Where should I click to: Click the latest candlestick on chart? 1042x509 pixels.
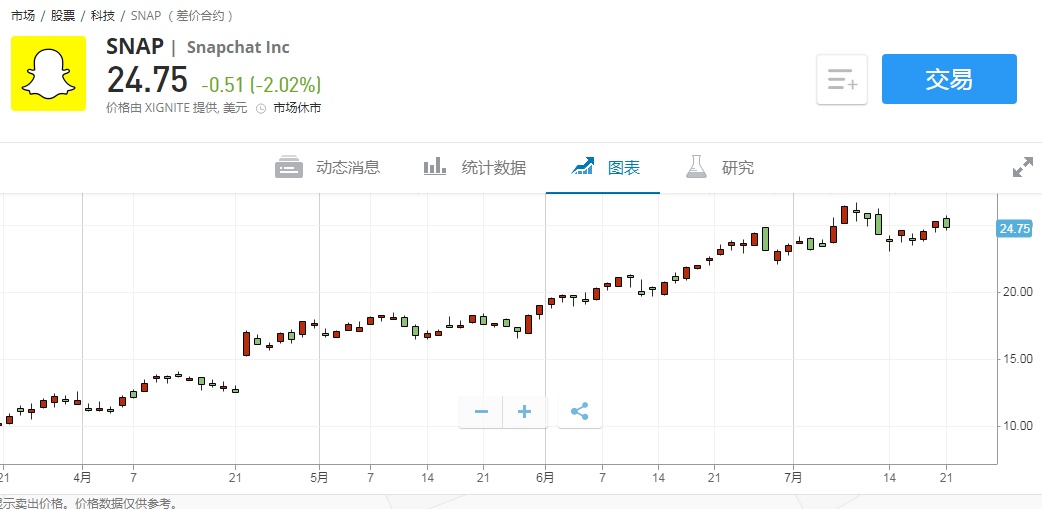tap(946, 223)
